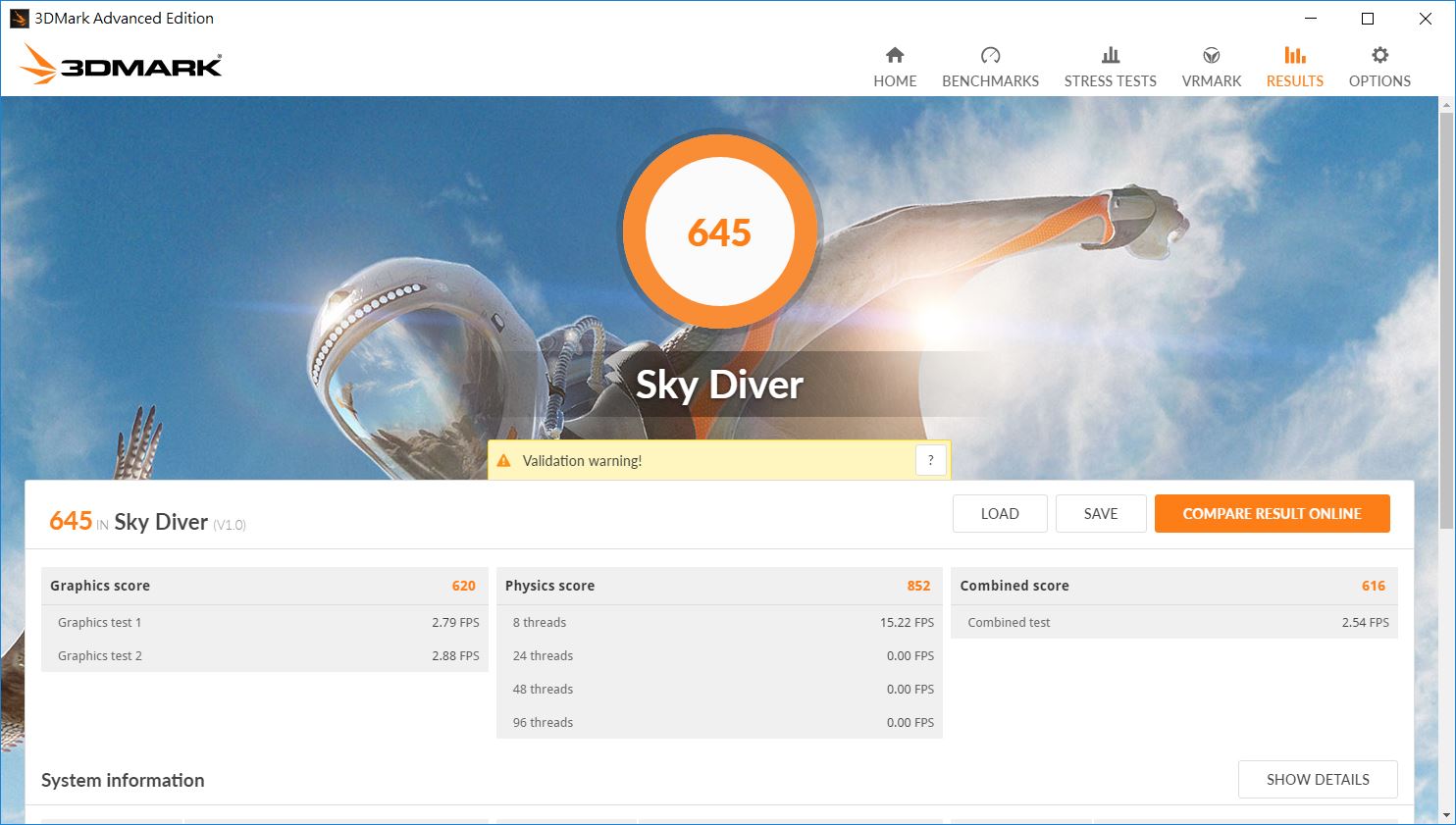The width and height of the screenshot is (1456, 825).
Task: Click the 2.54 FPS value
Action: pos(1366,622)
